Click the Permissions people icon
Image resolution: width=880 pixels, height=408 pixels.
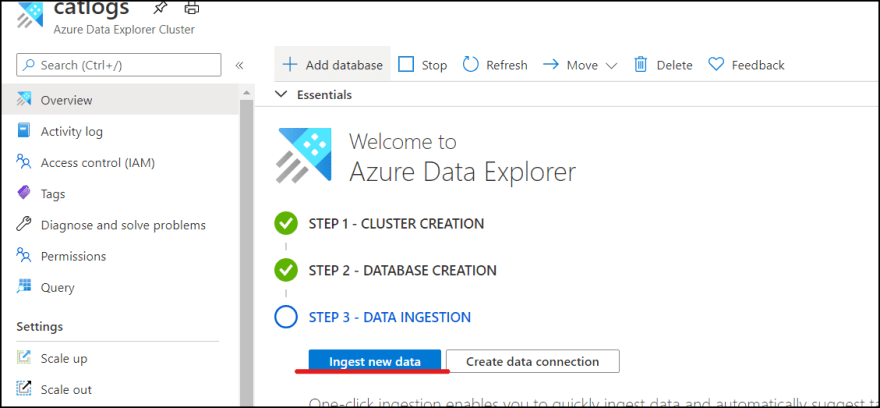(x=24, y=255)
